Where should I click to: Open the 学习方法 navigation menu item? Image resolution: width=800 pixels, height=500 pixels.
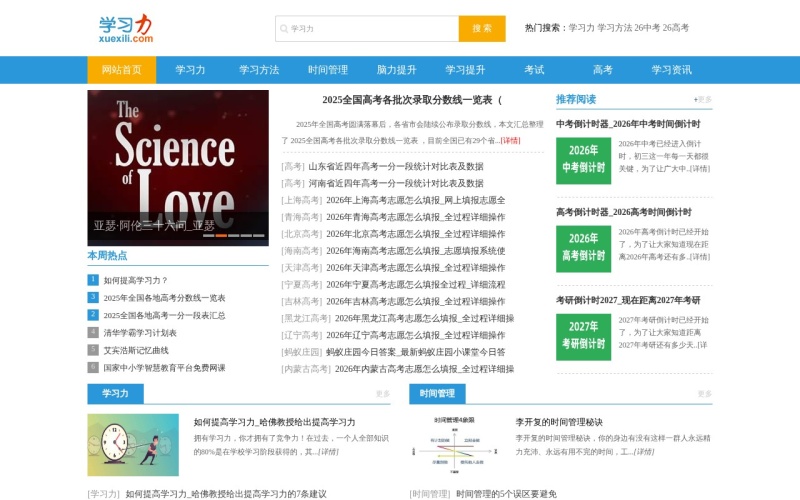coord(259,70)
